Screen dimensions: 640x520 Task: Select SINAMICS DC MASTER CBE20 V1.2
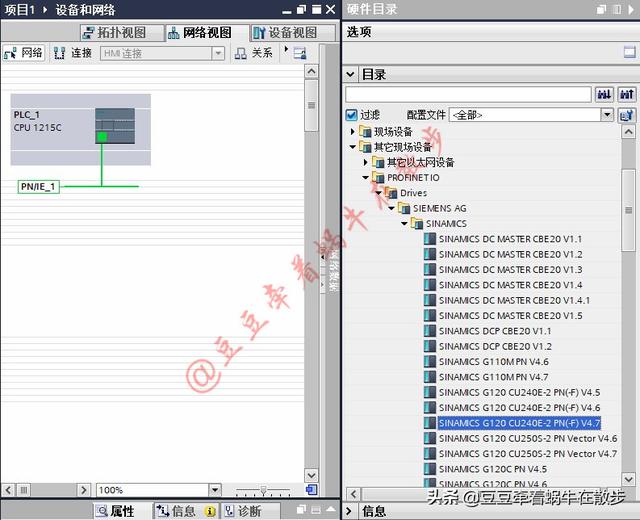[x=511, y=254]
